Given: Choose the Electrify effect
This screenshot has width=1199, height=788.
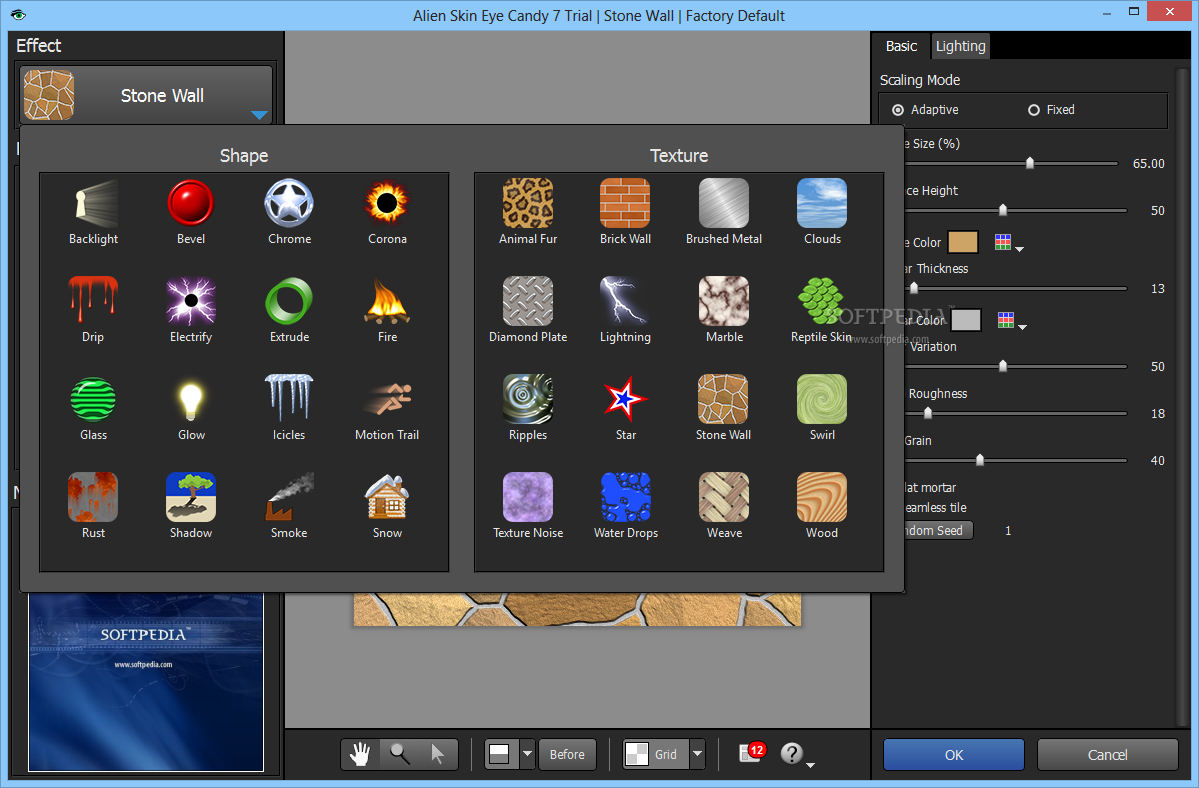Looking at the screenshot, I should click(190, 310).
